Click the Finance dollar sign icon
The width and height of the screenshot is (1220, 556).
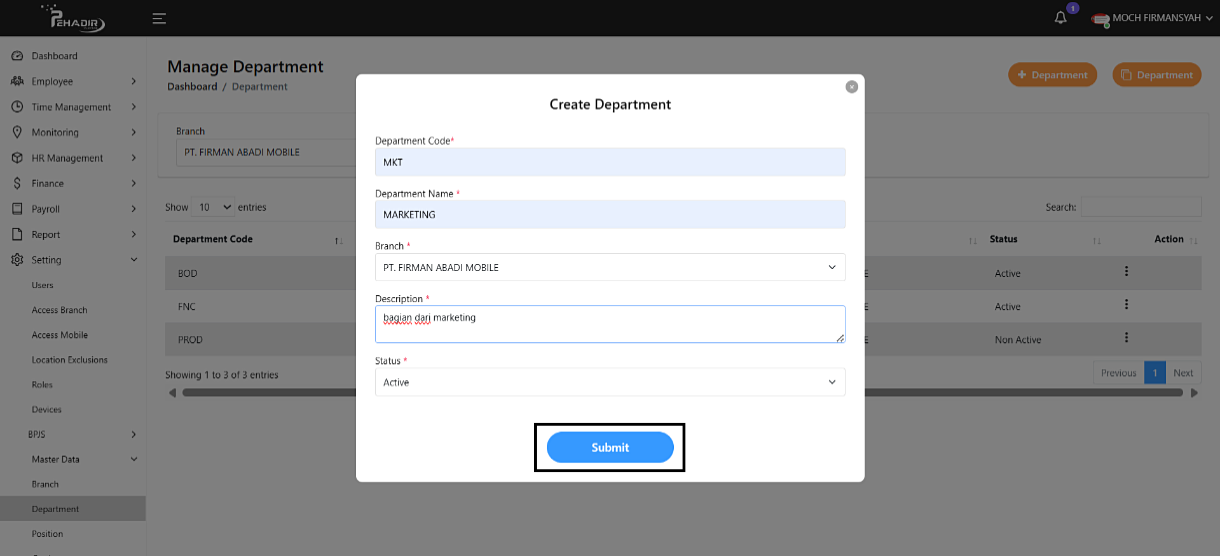pyautogui.click(x=17, y=183)
